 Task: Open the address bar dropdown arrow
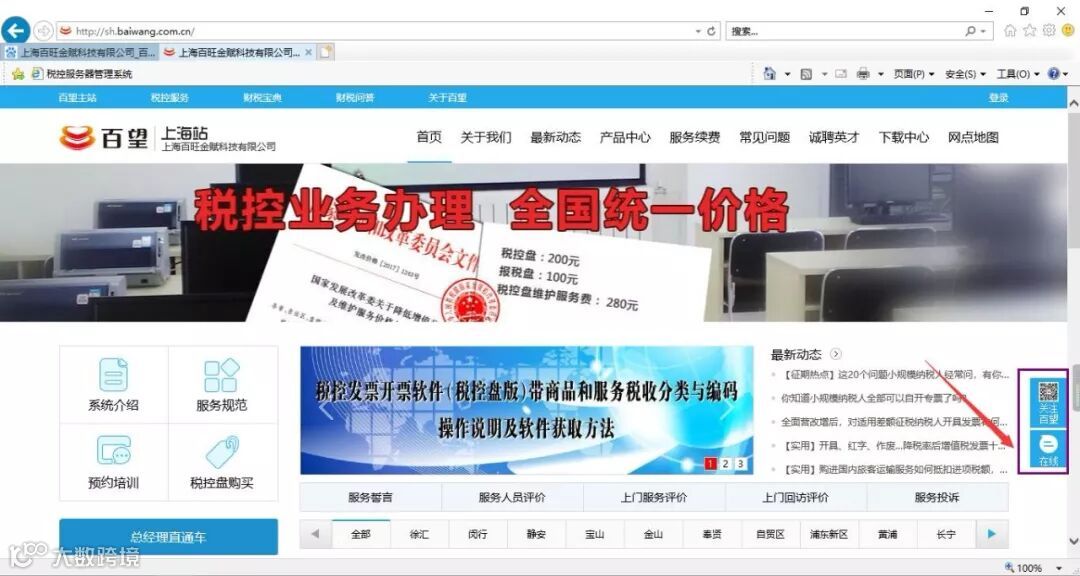click(698, 32)
